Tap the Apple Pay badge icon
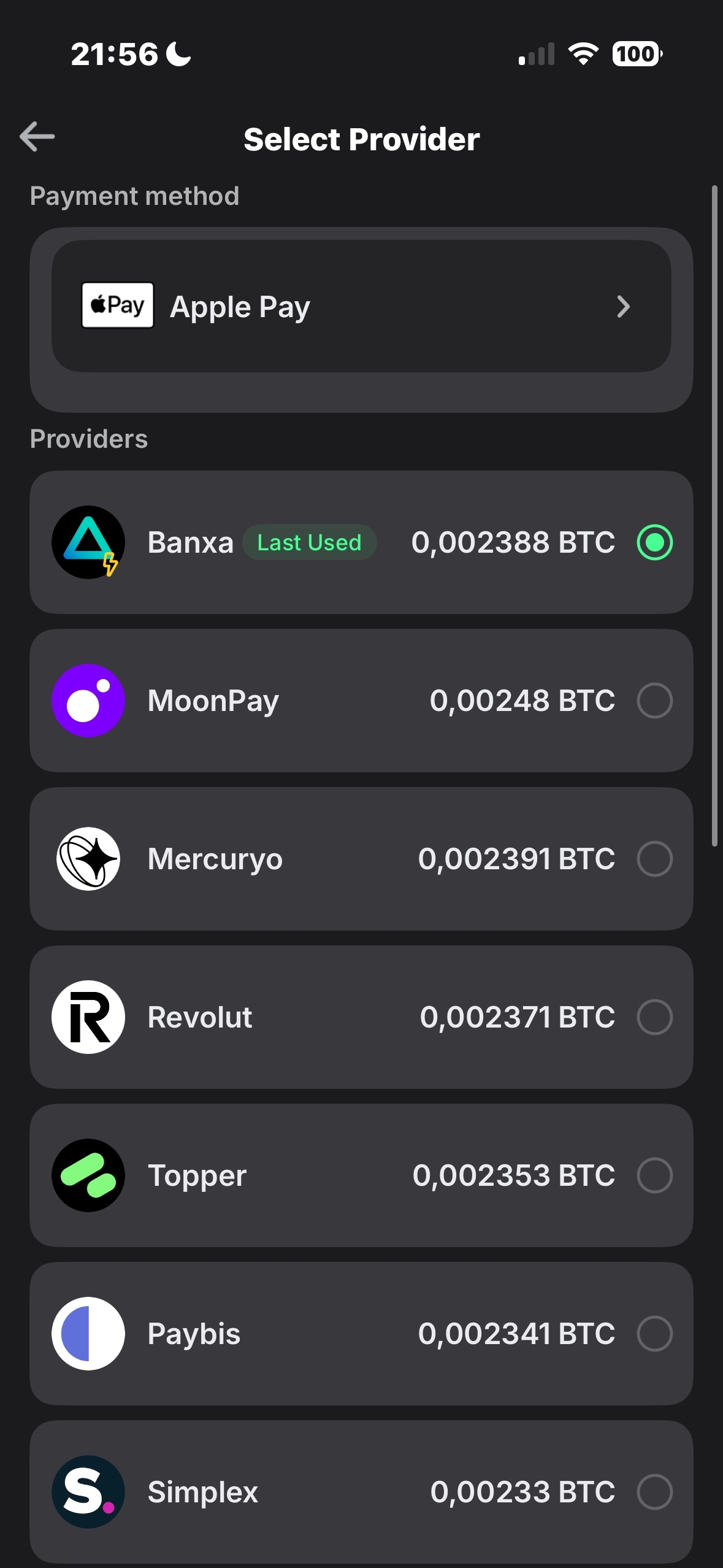 [x=118, y=306]
